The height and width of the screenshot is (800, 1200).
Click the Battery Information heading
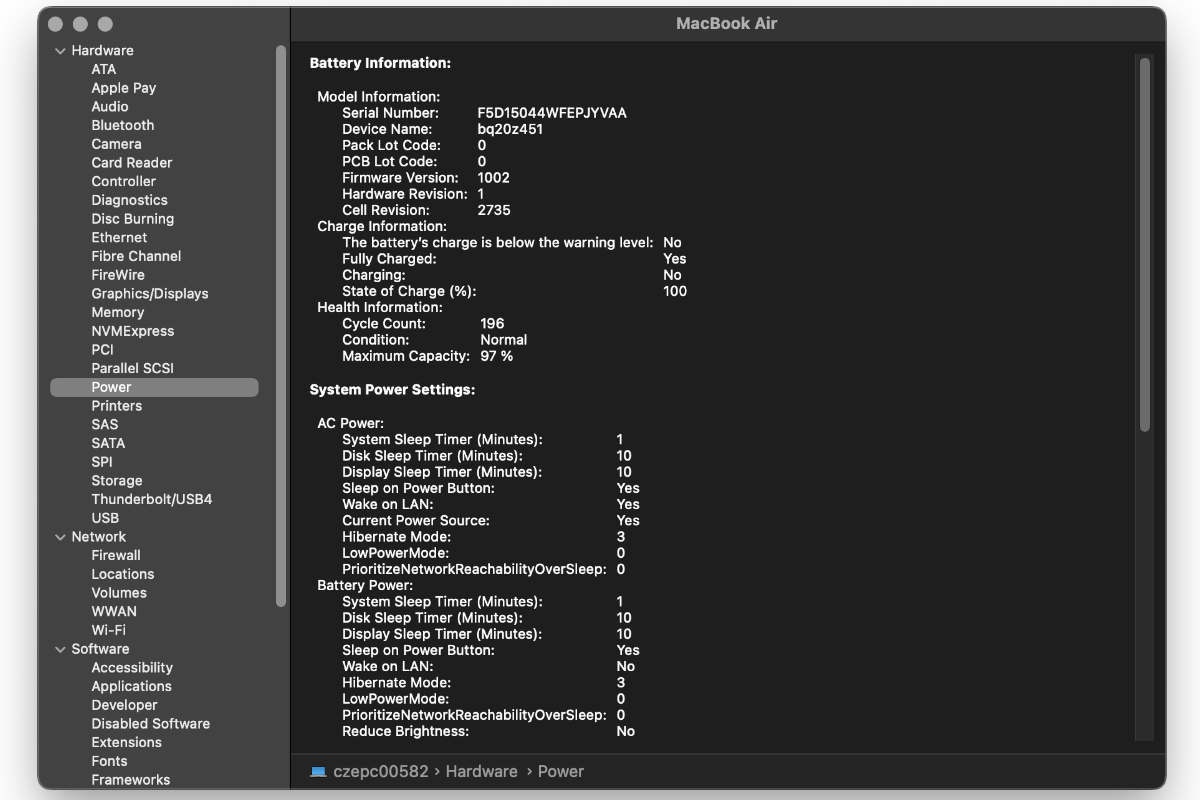[x=380, y=63]
